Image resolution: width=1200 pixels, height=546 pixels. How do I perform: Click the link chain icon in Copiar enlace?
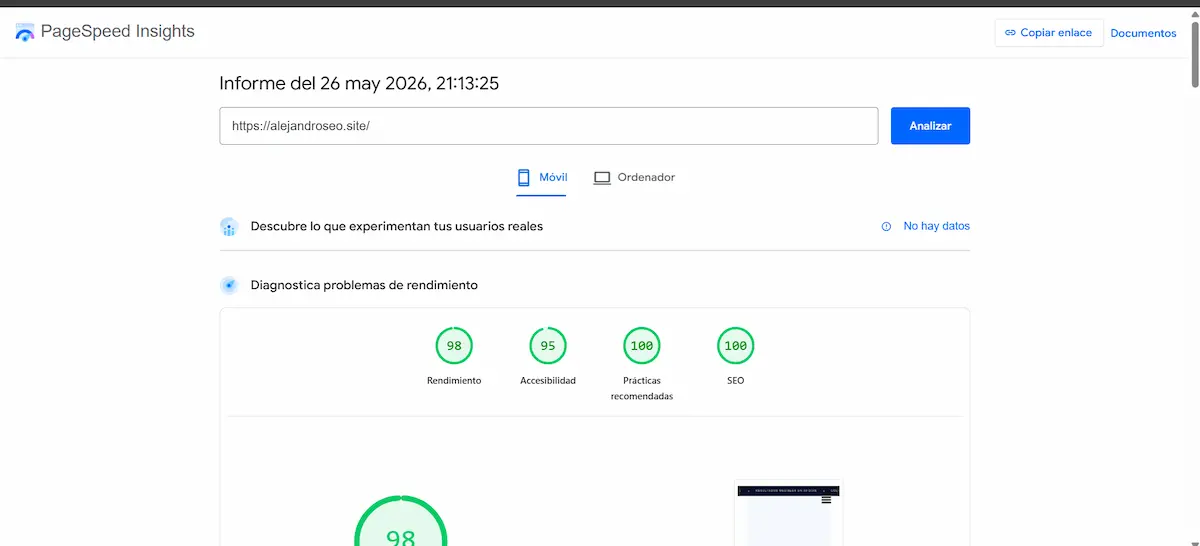[1011, 33]
